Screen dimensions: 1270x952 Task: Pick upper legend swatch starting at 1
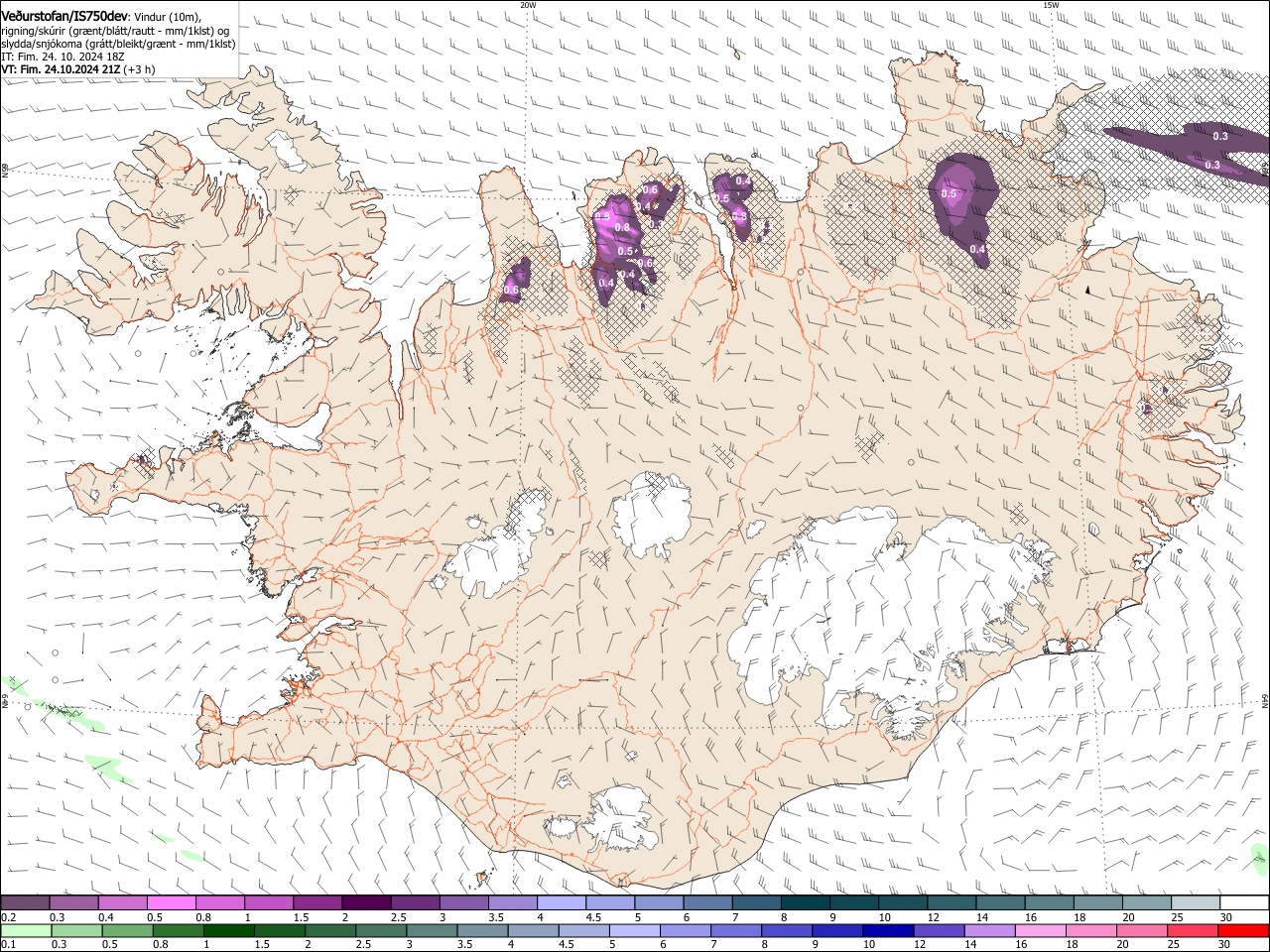tap(269, 903)
